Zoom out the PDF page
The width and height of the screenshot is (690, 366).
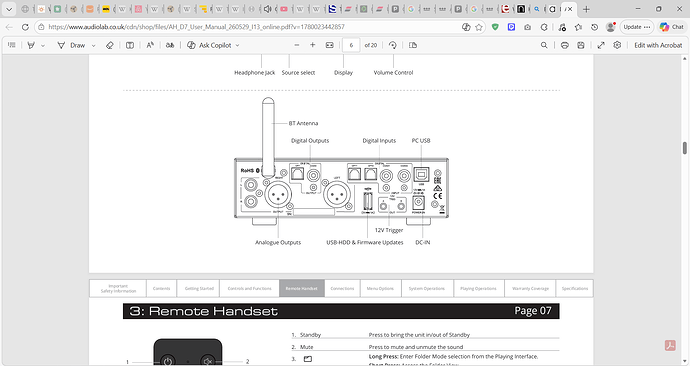[297, 45]
